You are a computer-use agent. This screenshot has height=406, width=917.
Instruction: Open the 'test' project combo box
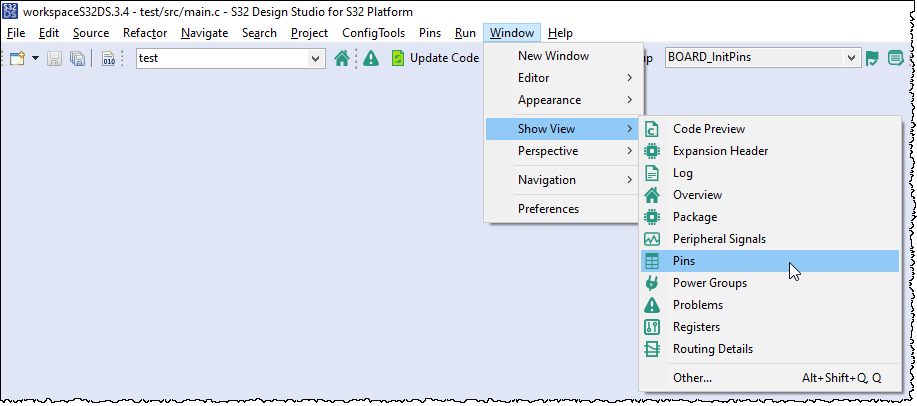[231, 58]
